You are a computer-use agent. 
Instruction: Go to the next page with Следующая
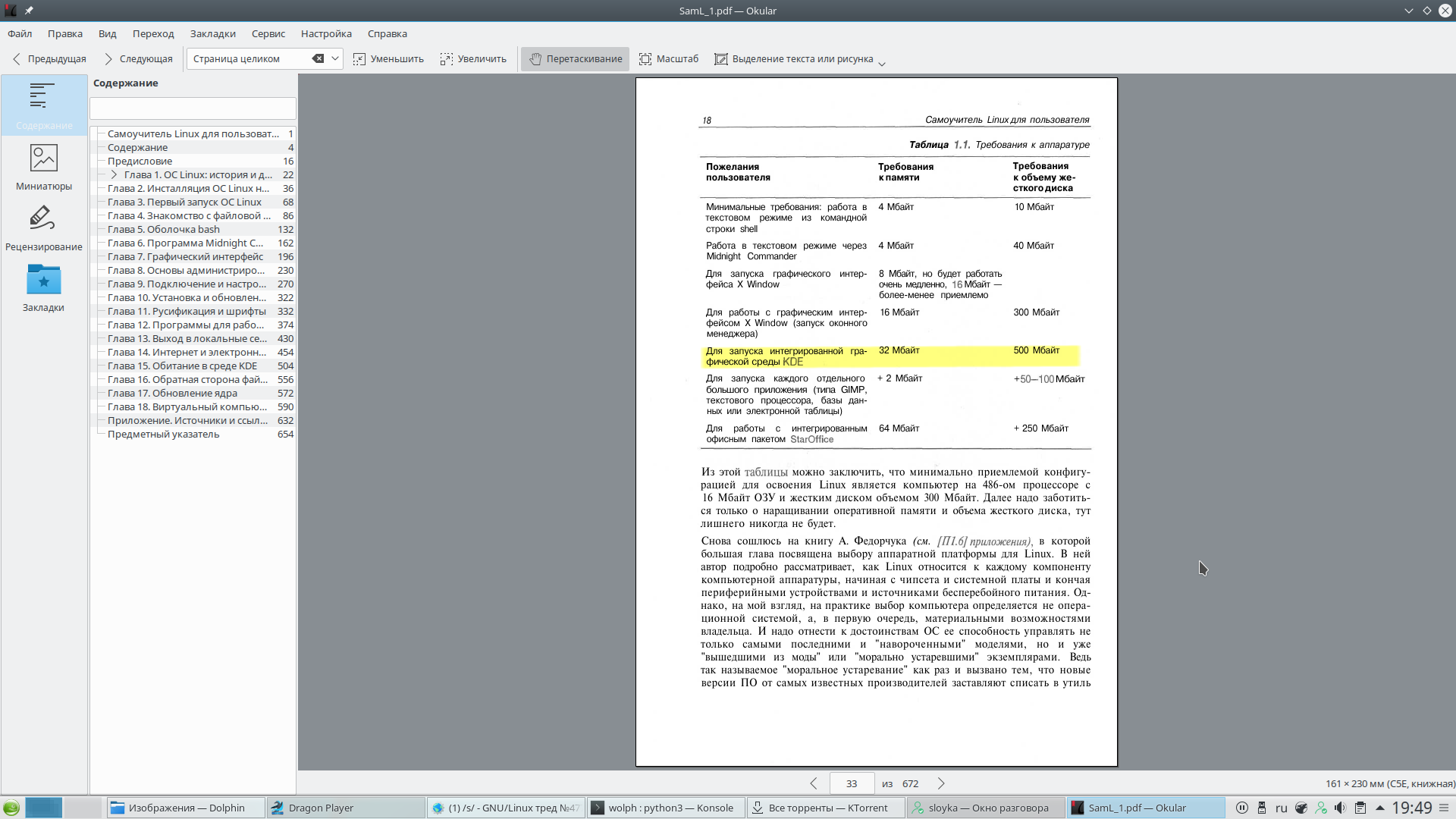point(138,58)
